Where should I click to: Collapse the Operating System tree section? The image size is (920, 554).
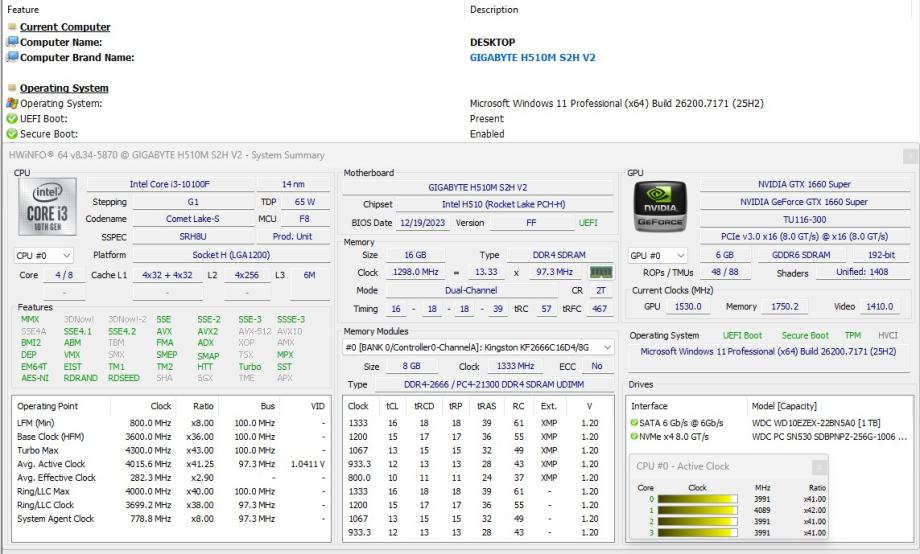tap(12, 88)
